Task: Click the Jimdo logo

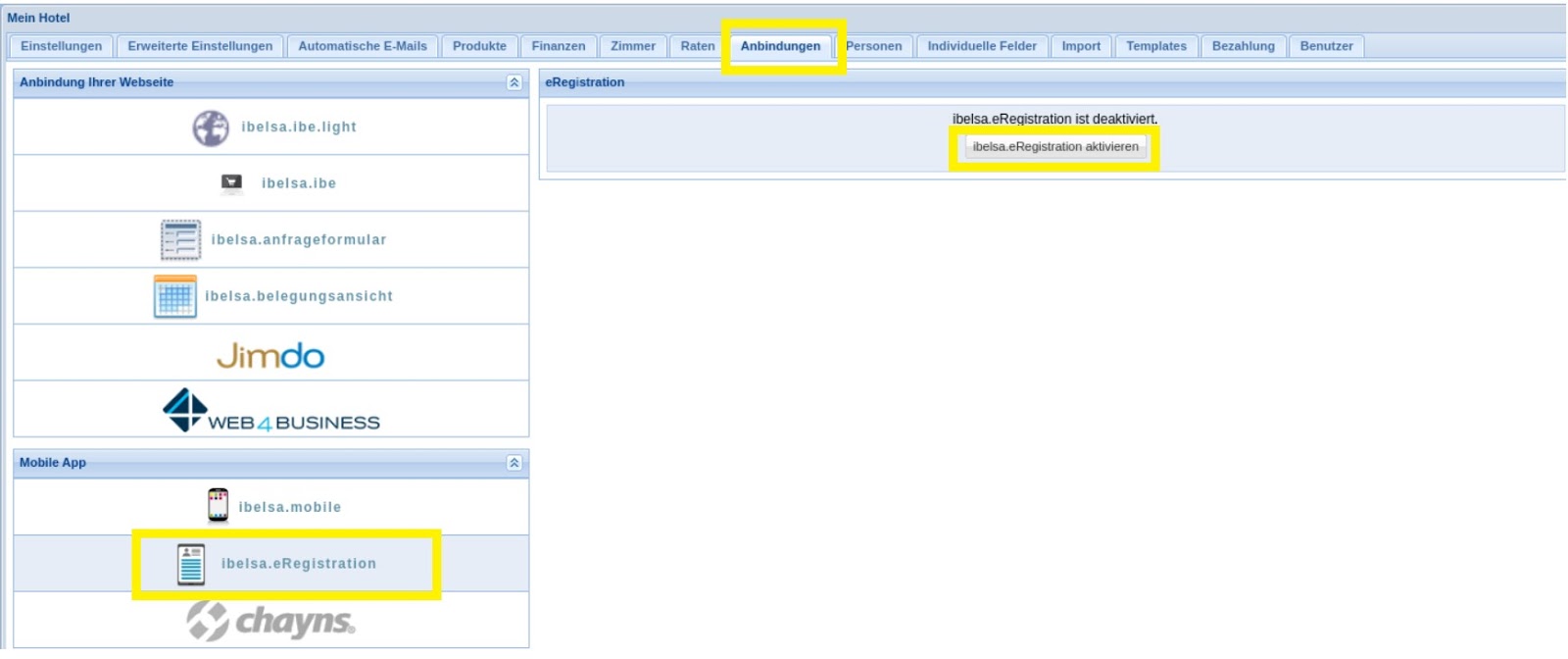Action: [x=270, y=355]
